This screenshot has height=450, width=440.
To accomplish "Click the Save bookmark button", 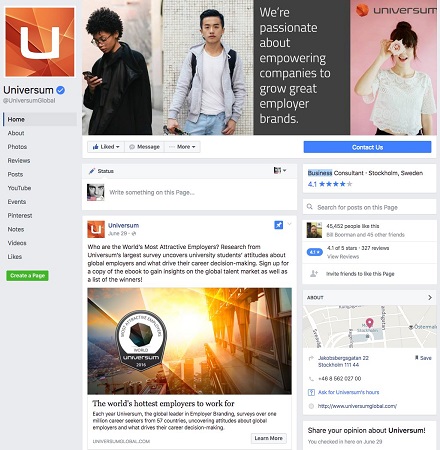I will [x=423, y=358].
